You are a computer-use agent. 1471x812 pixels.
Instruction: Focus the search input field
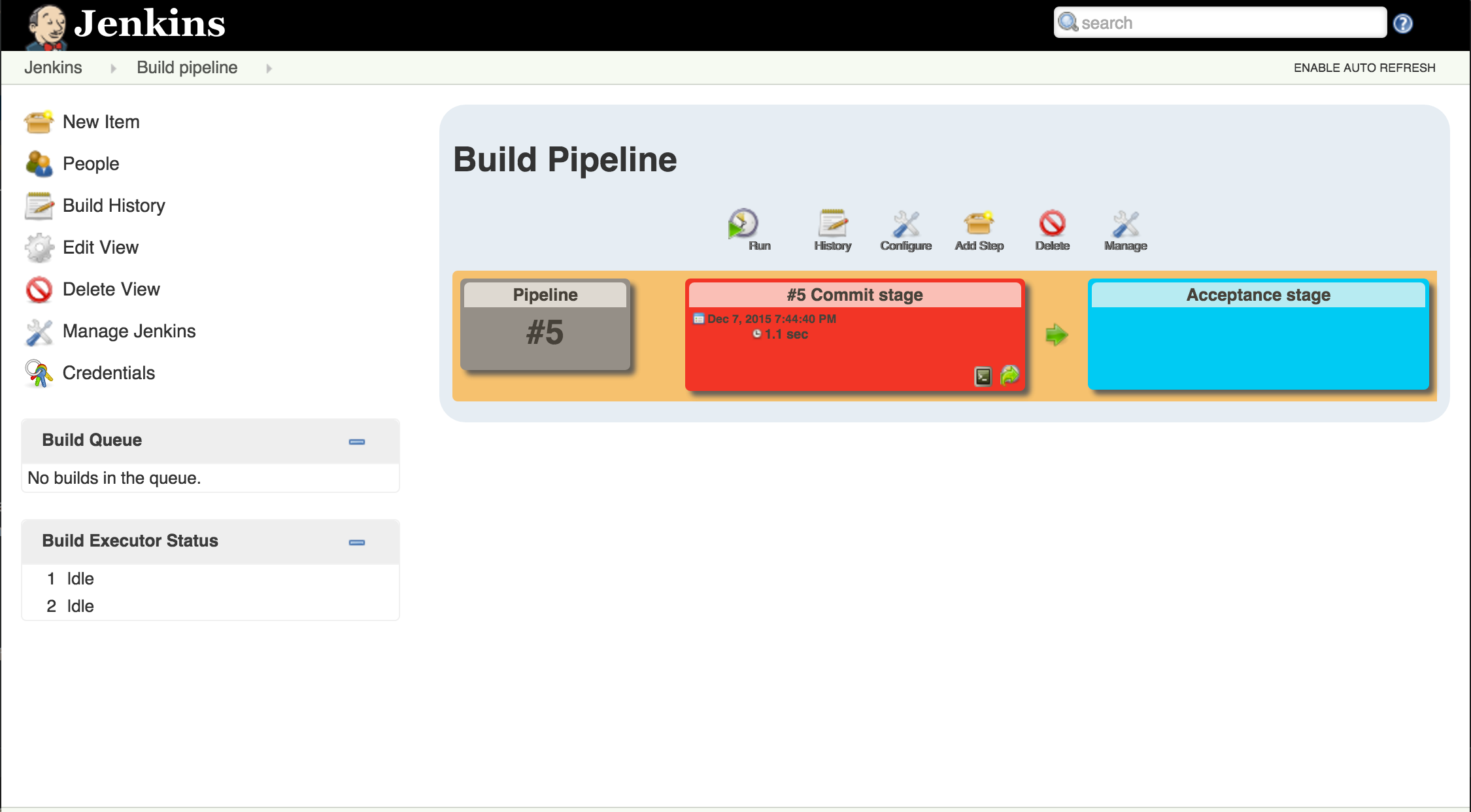tap(1220, 23)
